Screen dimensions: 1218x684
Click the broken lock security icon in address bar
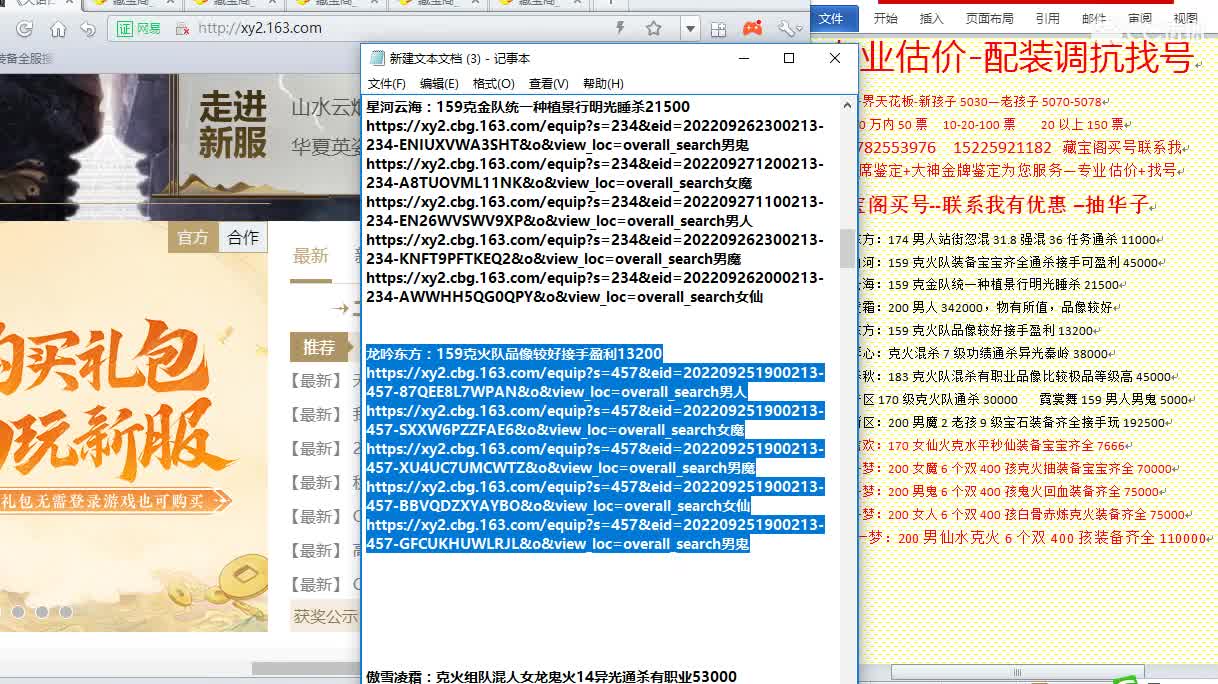[x=183, y=29]
